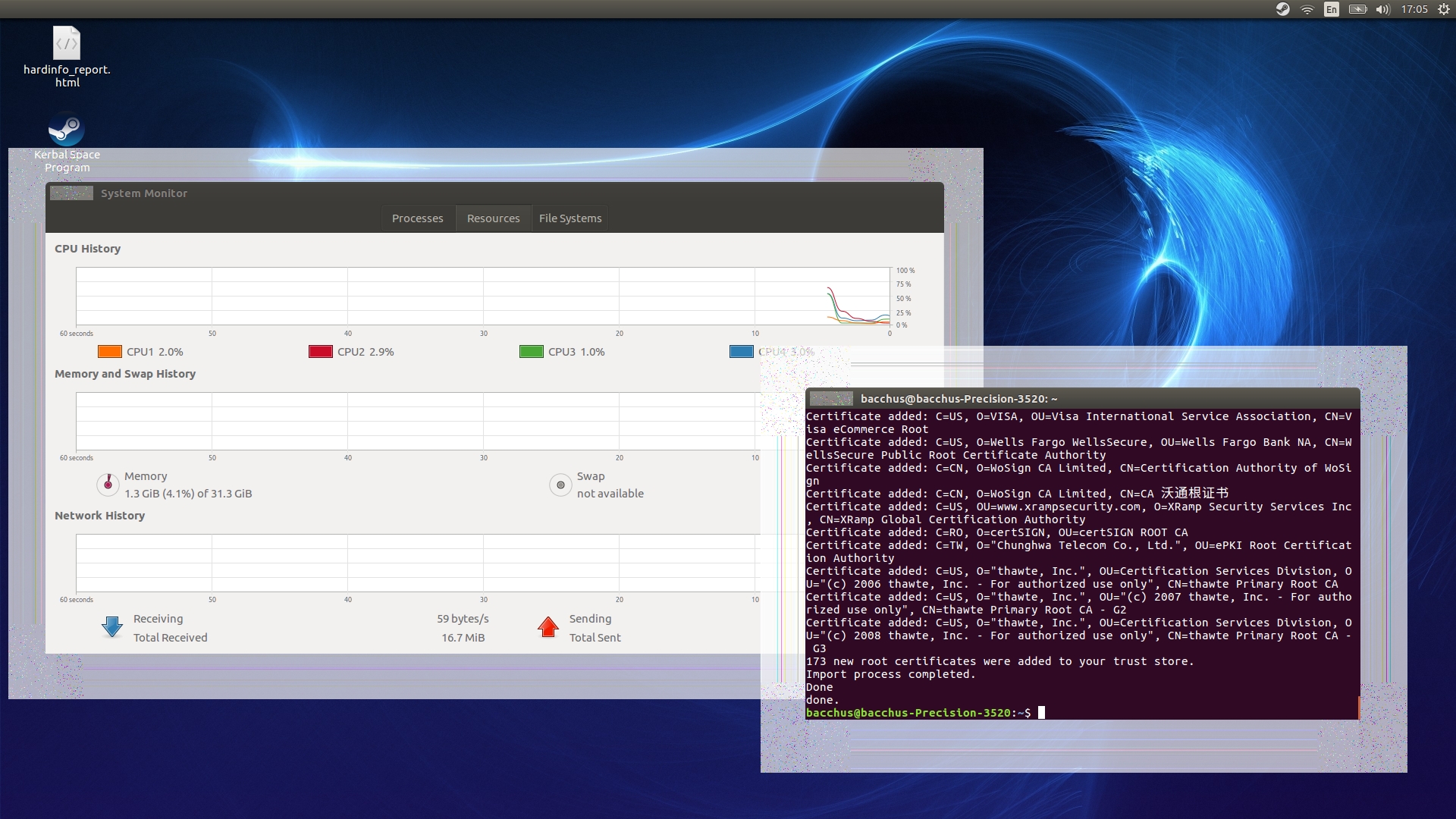
Task: Click the blue Receiving arrow icon
Action: tap(112, 626)
